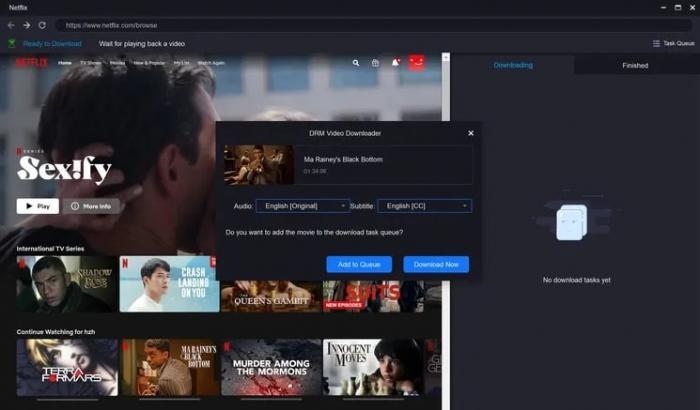Resume Ma Rainey's Black Bottom in Continue Watching
Screen dimensions: 700x410
click(169, 367)
